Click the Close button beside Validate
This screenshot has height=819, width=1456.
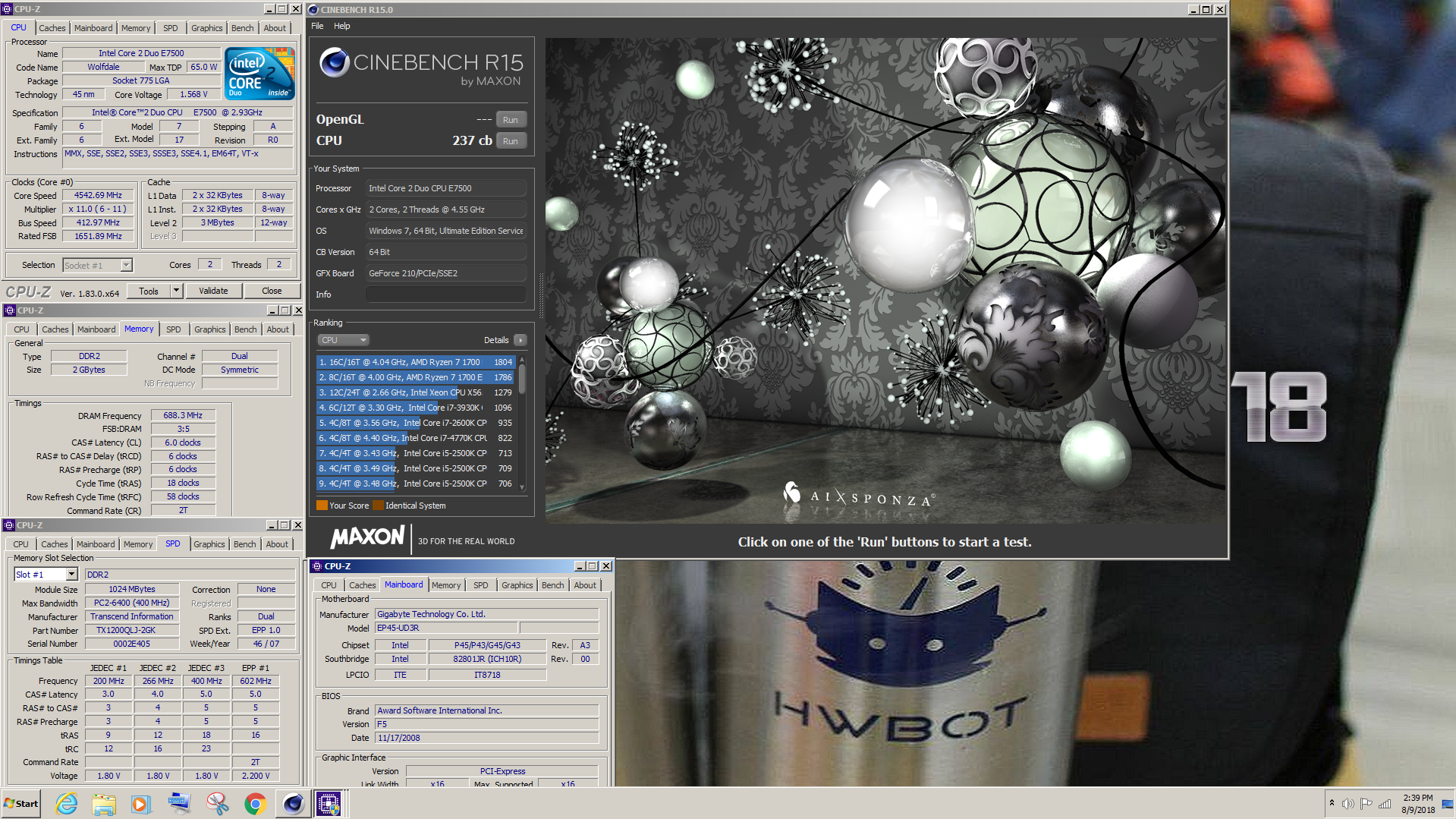[272, 291]
